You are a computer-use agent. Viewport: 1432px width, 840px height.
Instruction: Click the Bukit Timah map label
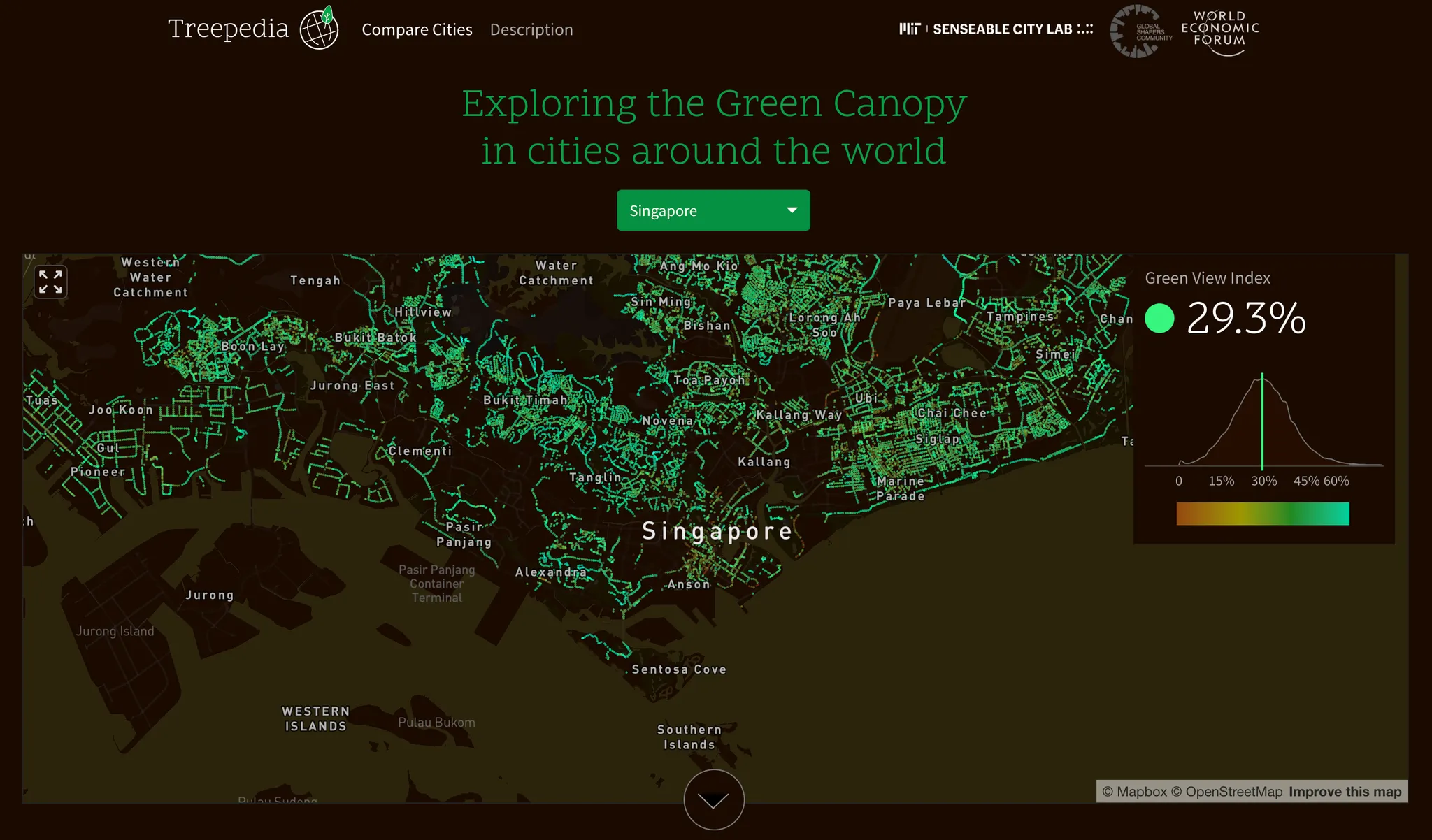tap(525, 400)
